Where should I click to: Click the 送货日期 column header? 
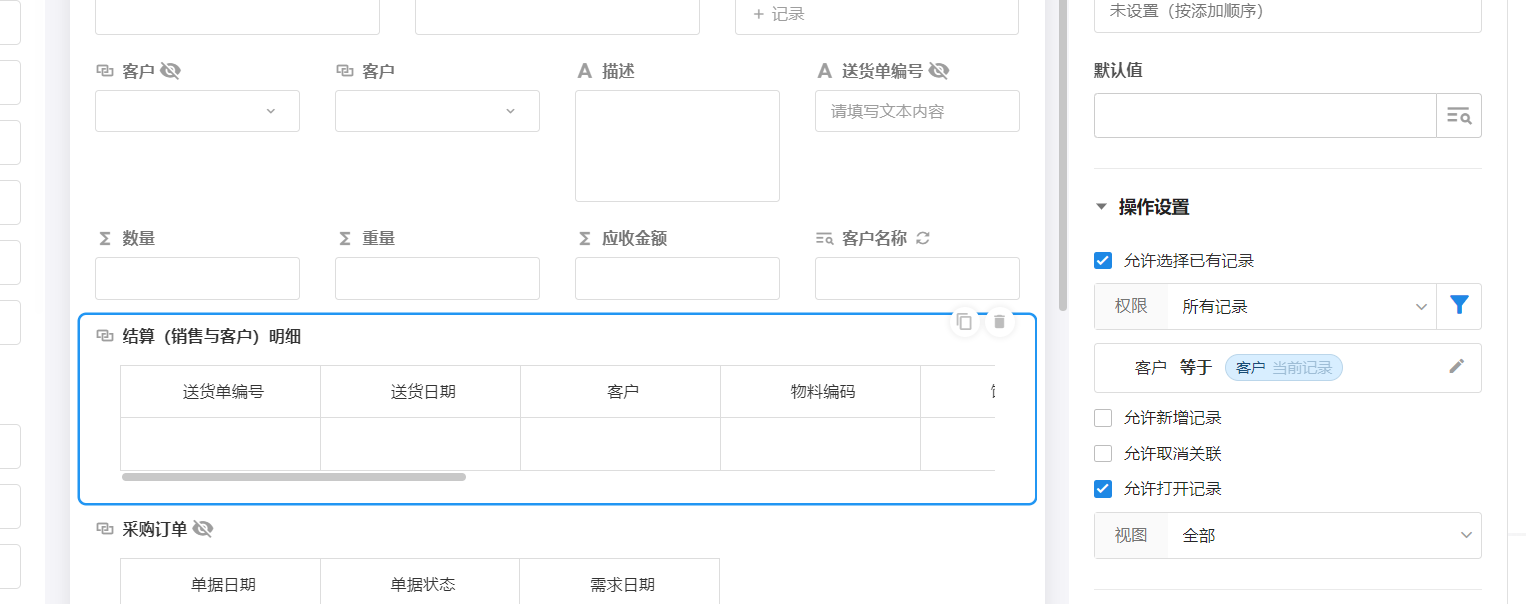click(x=421, y=392)
